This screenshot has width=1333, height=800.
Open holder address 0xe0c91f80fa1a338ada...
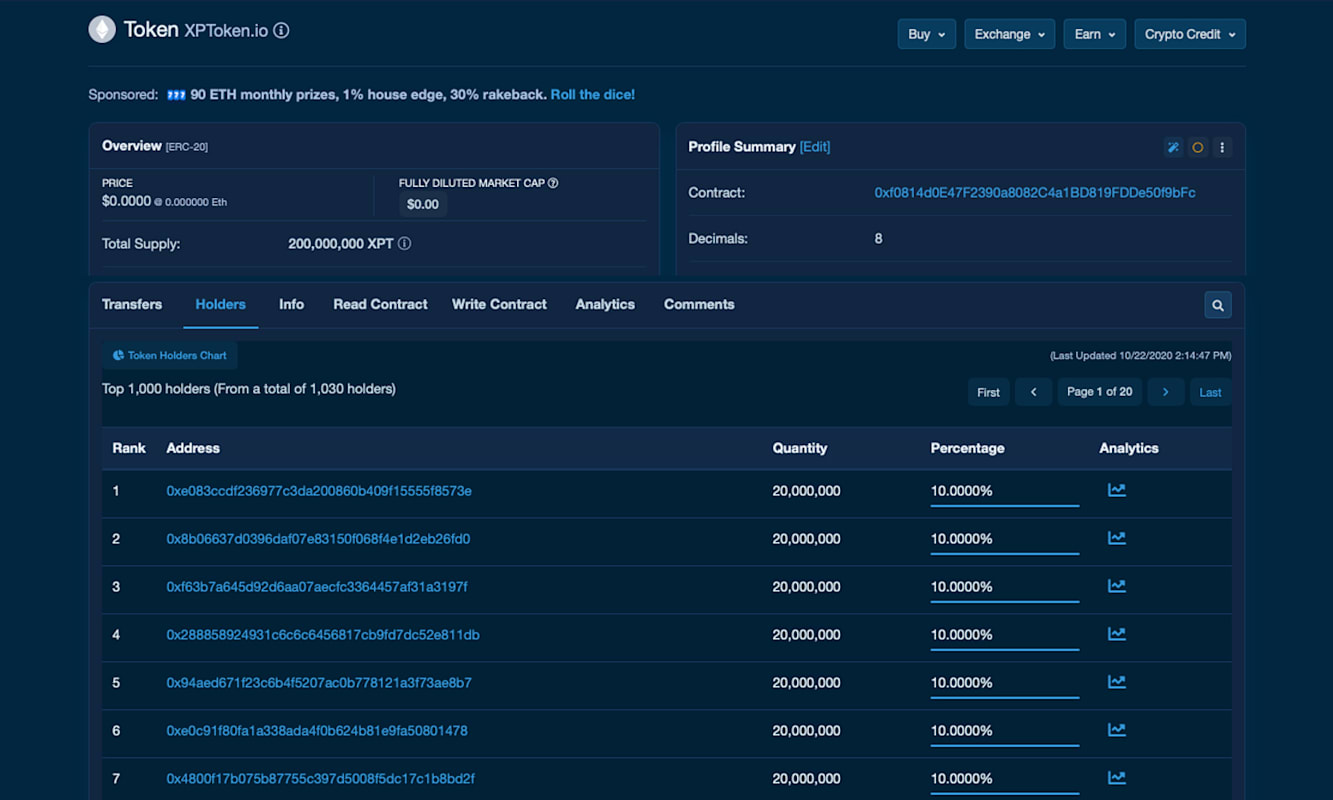click(317, 731)
